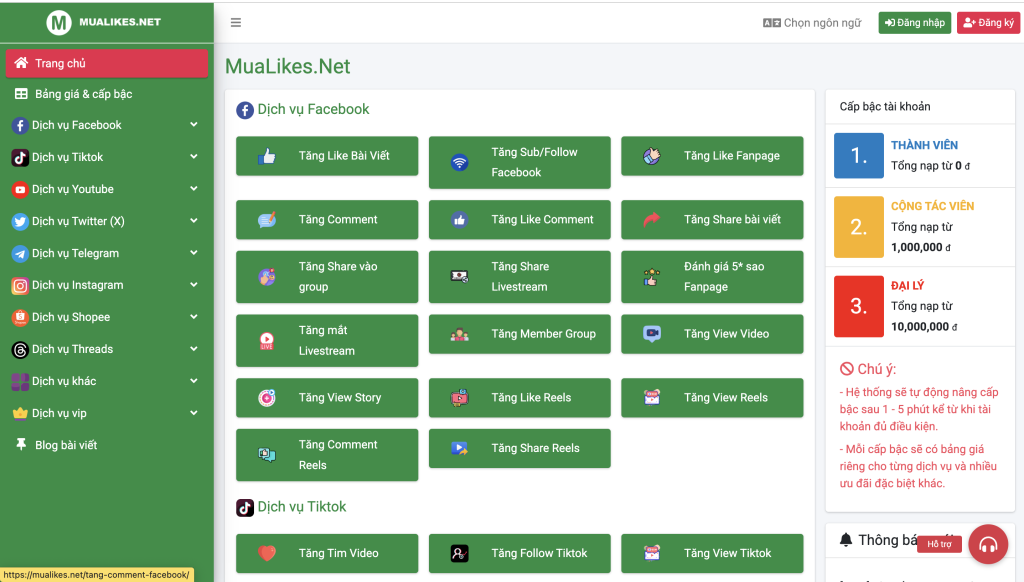The width and height of the screenshot is (1024, 582).
Task: Expand Dịch vụ vip sidebar chevron
Action: 194,413
